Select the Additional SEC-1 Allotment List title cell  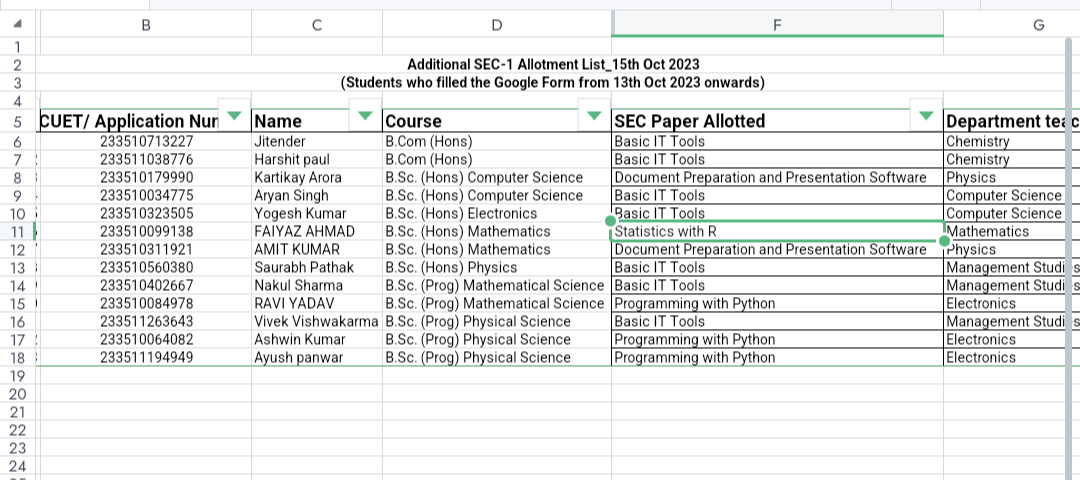553,65
